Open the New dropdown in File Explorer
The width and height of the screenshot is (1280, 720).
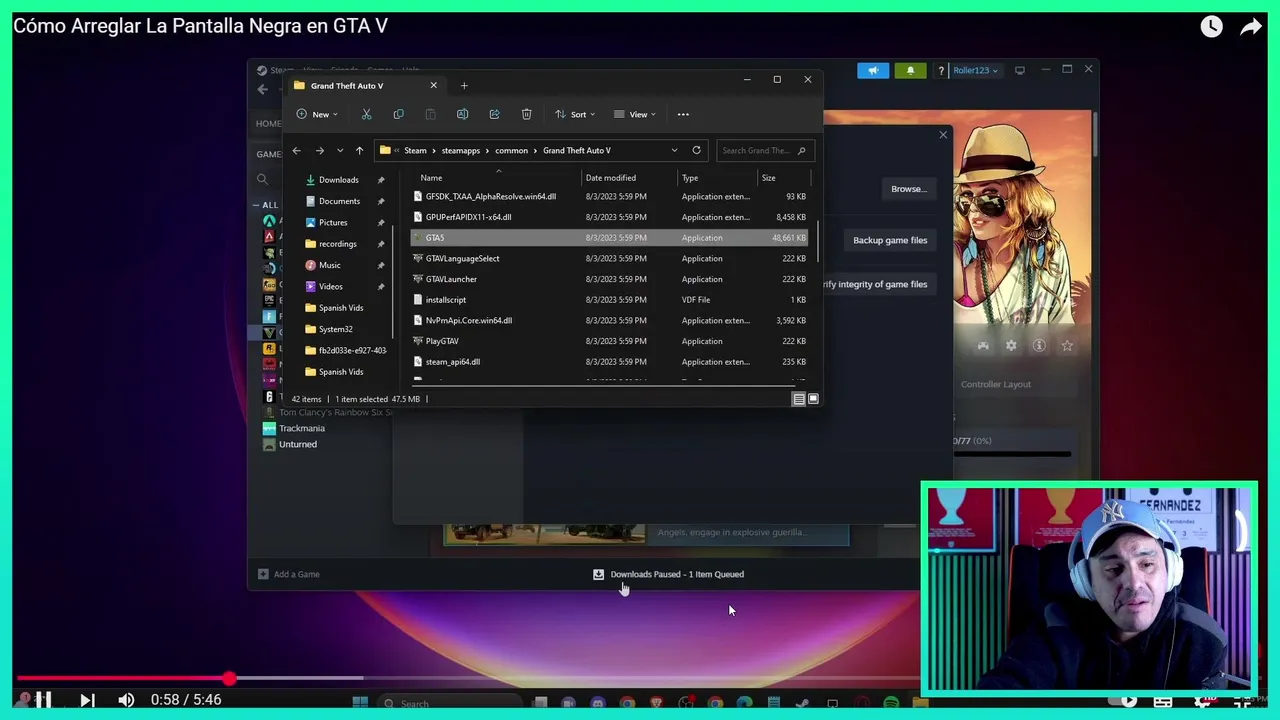(317, 114)
